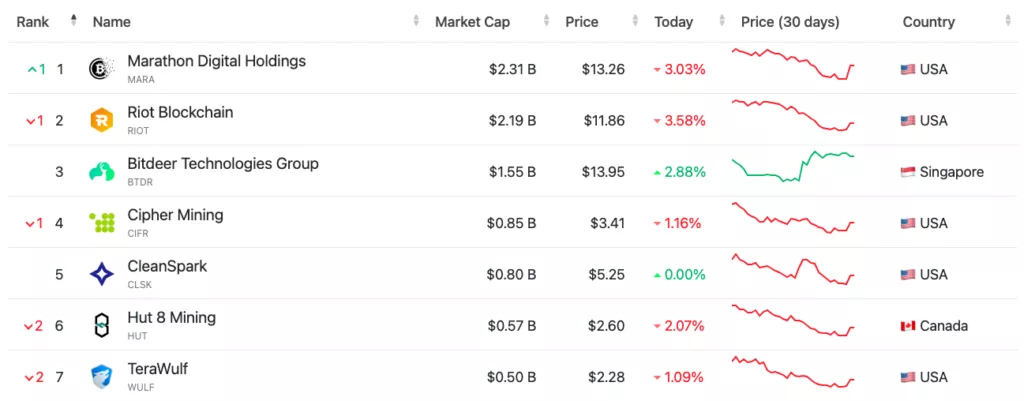The height and width of the screenshot is (401, 1024).
Task: Click the Marathon Digital Holdings logo icon
Action: click(x=101, y=69)
